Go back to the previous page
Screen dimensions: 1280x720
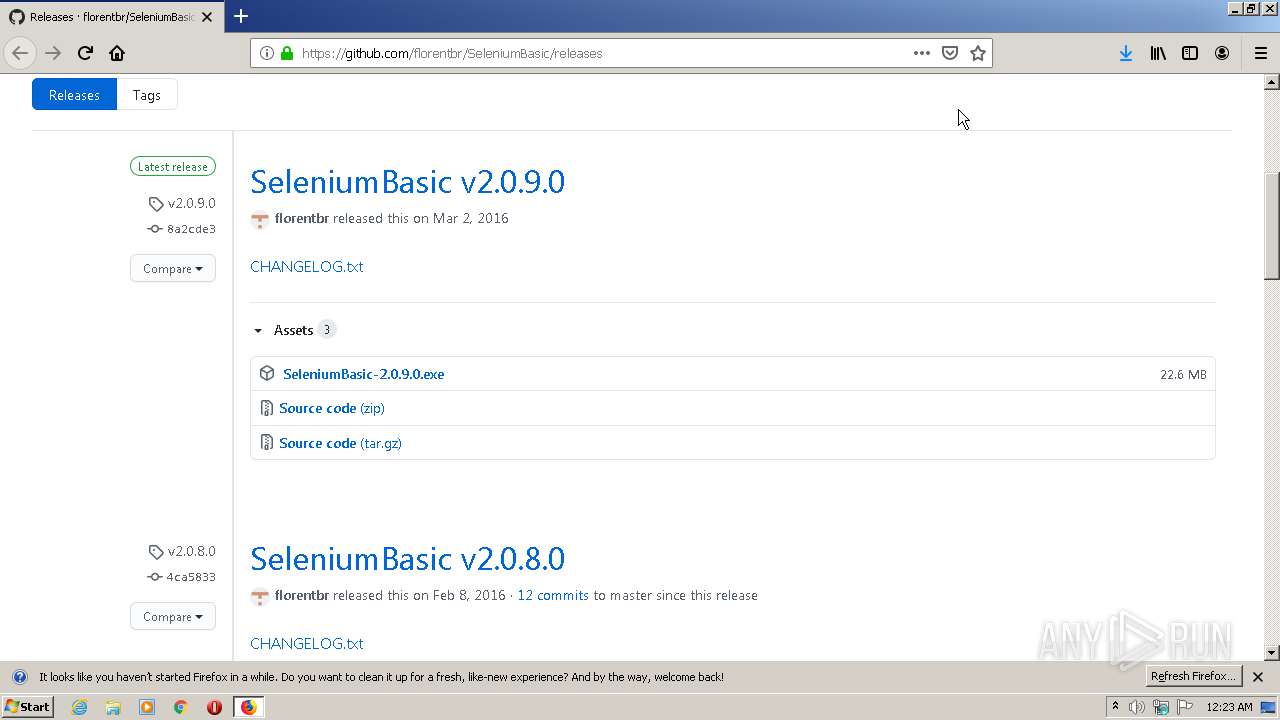20,53
